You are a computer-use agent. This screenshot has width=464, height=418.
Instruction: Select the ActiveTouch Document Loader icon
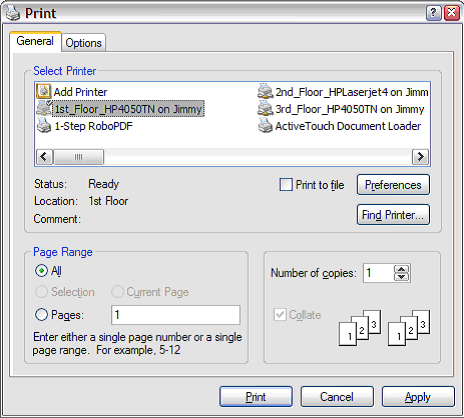click(265, 126)
